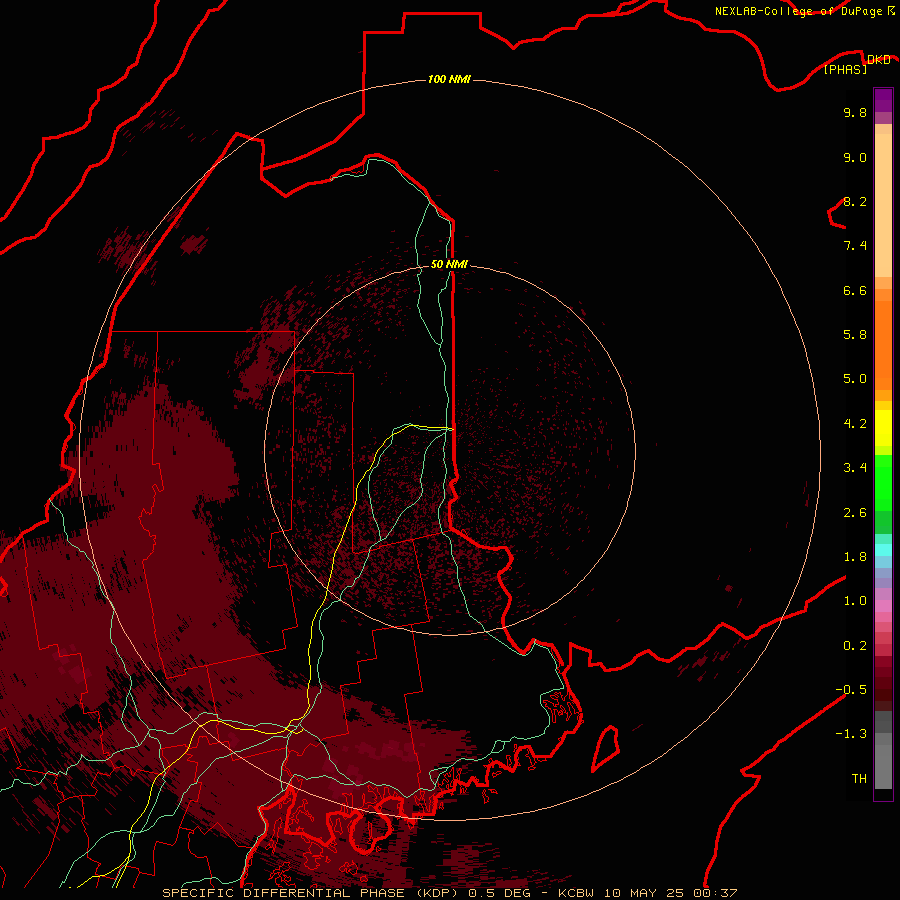900x900 pixels.
Task: Click the 6.6 scale value
Action: pyautogui.click(x=855, y=290)
